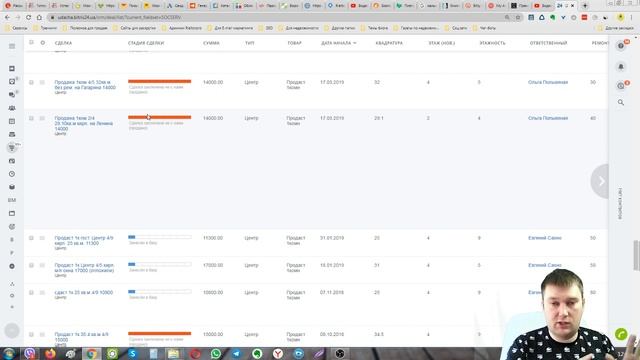Image resolution: width=640 pixels, height=360 pixels.
Task: Open the grid settings gear in the table header
Action: pyautogui.click(x=42, y=42)
